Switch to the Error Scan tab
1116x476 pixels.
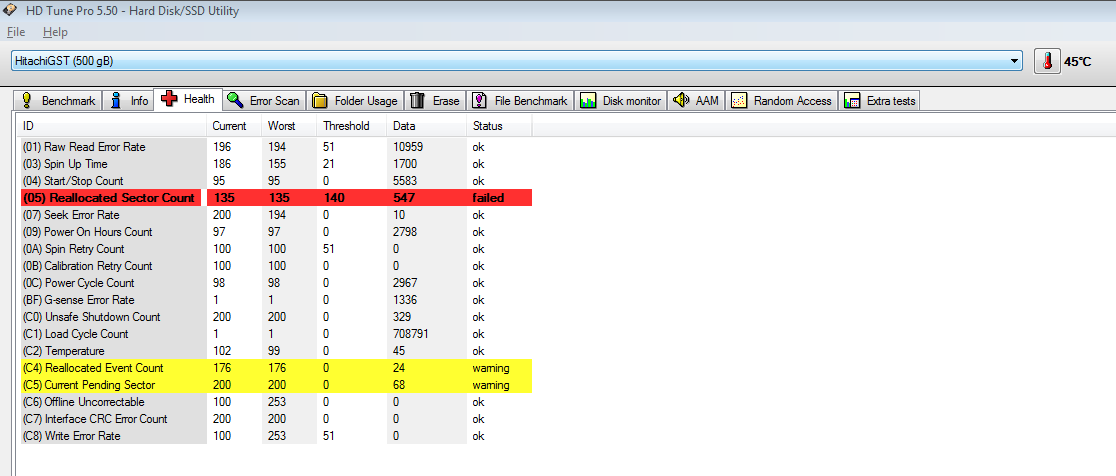pos(264,100)
